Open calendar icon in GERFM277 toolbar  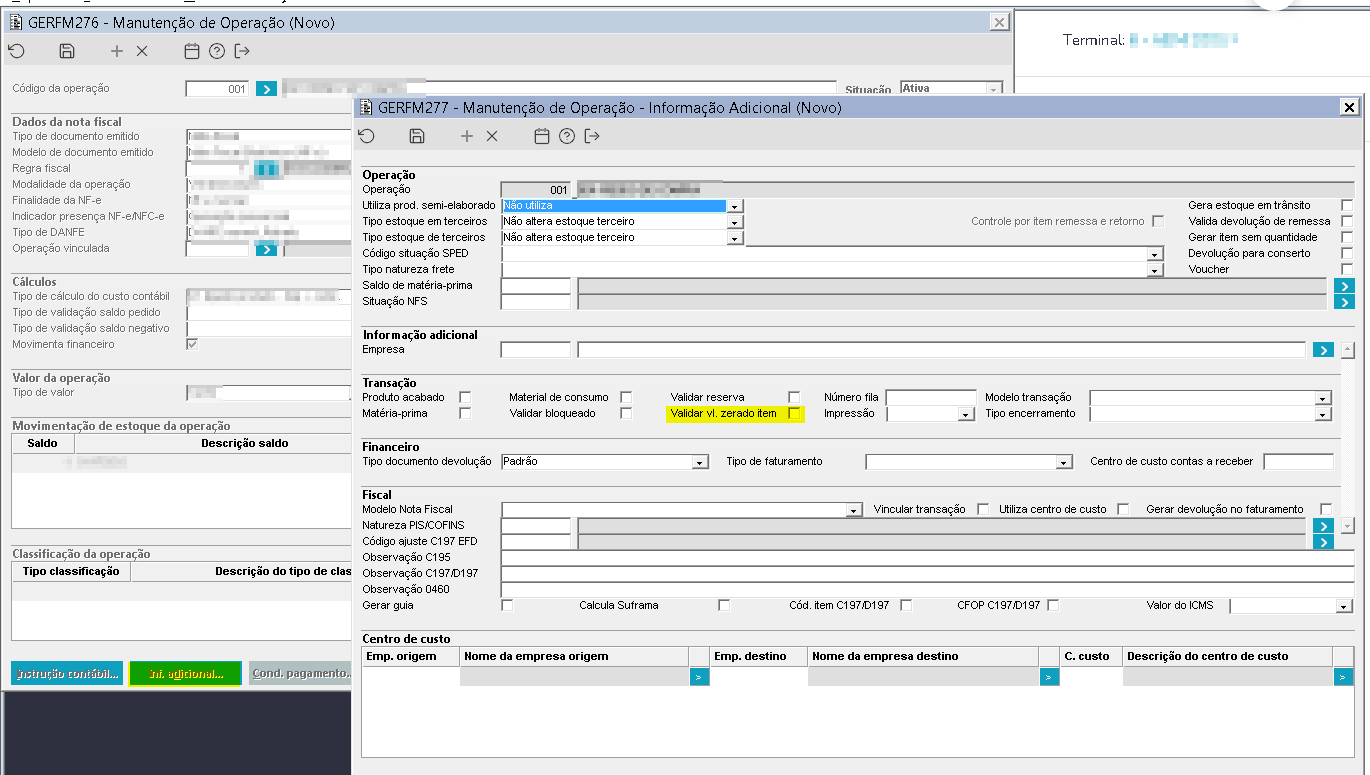[x=542, y=136]
